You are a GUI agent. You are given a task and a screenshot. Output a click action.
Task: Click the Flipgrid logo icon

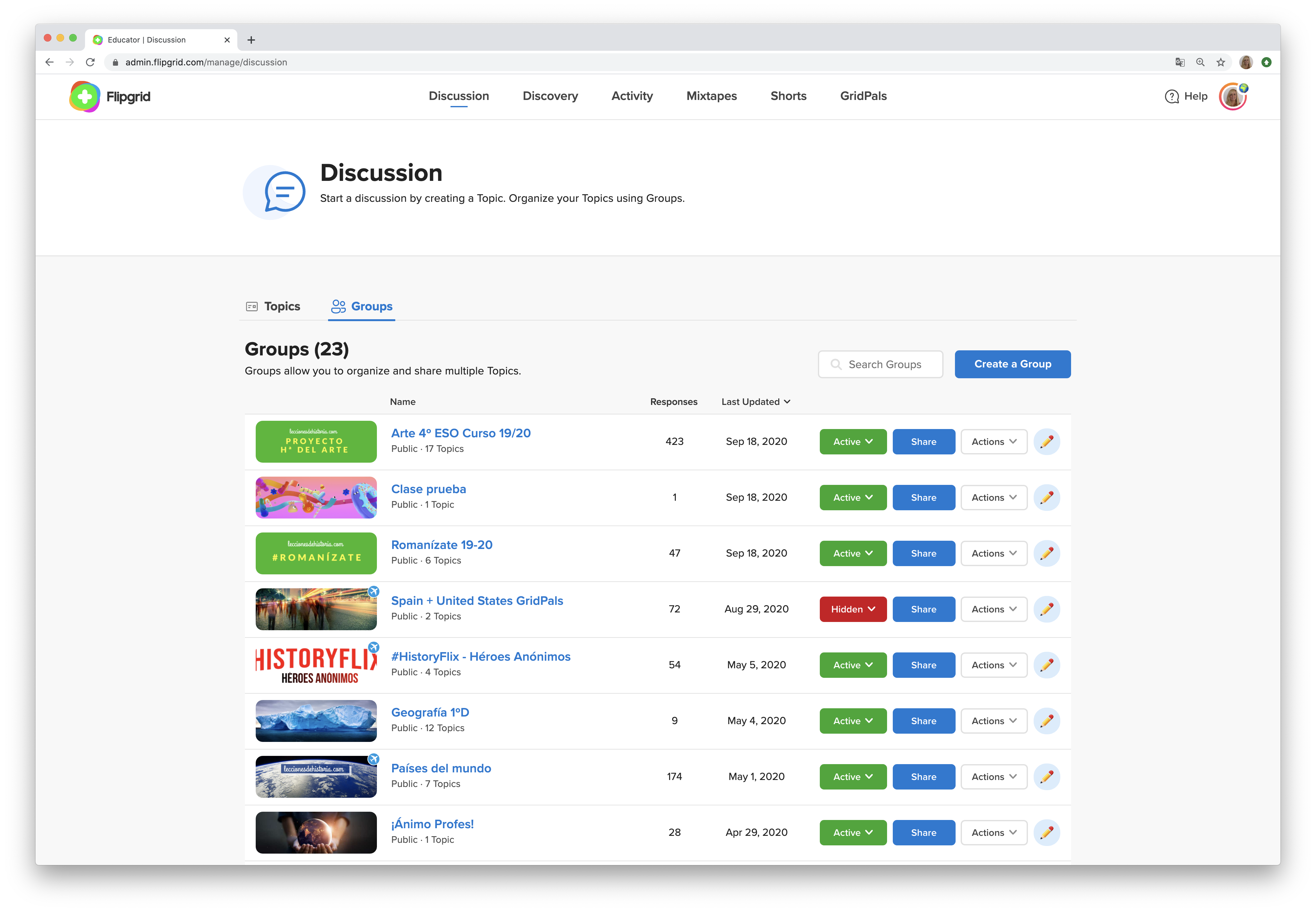coord(84,96)
